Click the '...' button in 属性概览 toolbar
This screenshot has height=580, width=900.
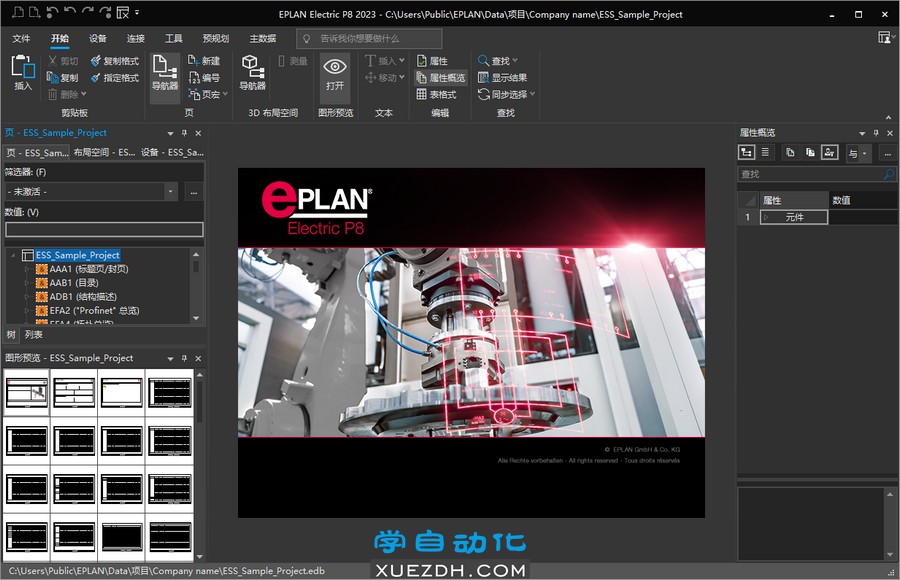[x=887, y=153]
